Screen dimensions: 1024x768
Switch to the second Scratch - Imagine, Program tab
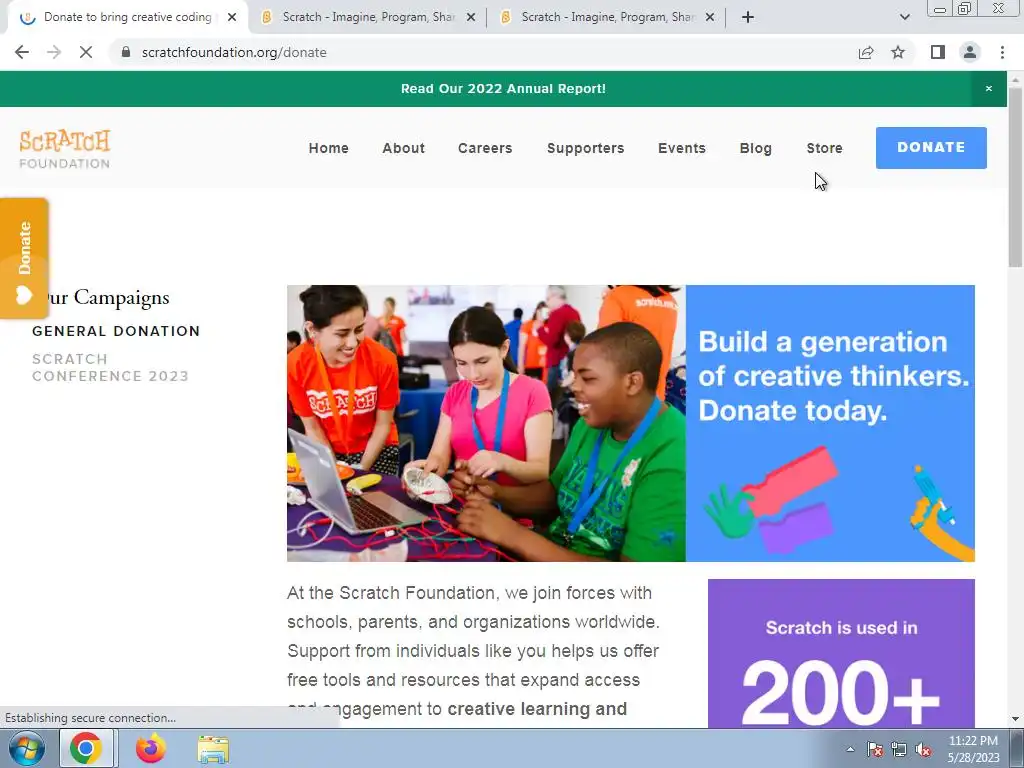coord(368,18)
